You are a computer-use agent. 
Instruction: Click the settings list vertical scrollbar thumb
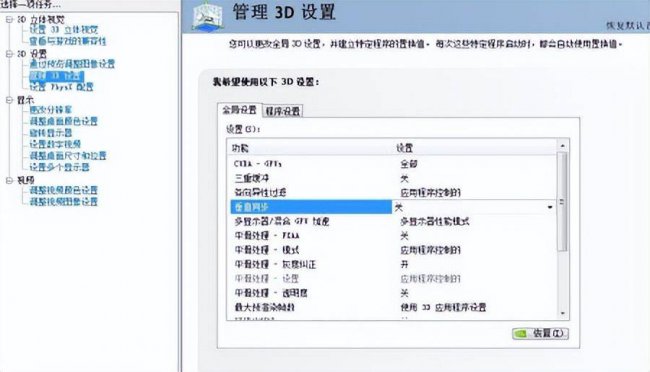(563, 202)
